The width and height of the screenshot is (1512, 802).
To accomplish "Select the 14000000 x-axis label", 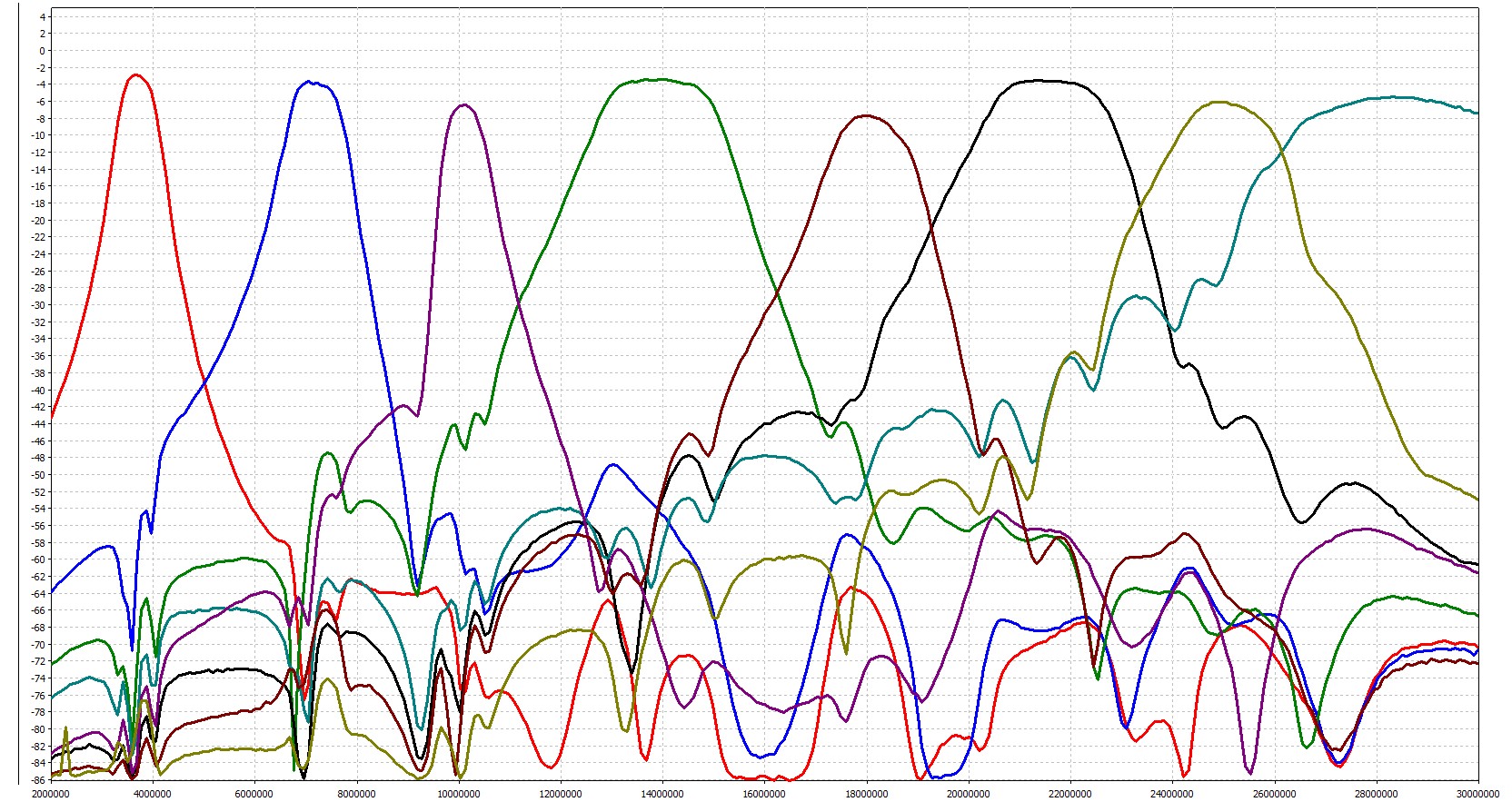I will click(x=662, y=794).
